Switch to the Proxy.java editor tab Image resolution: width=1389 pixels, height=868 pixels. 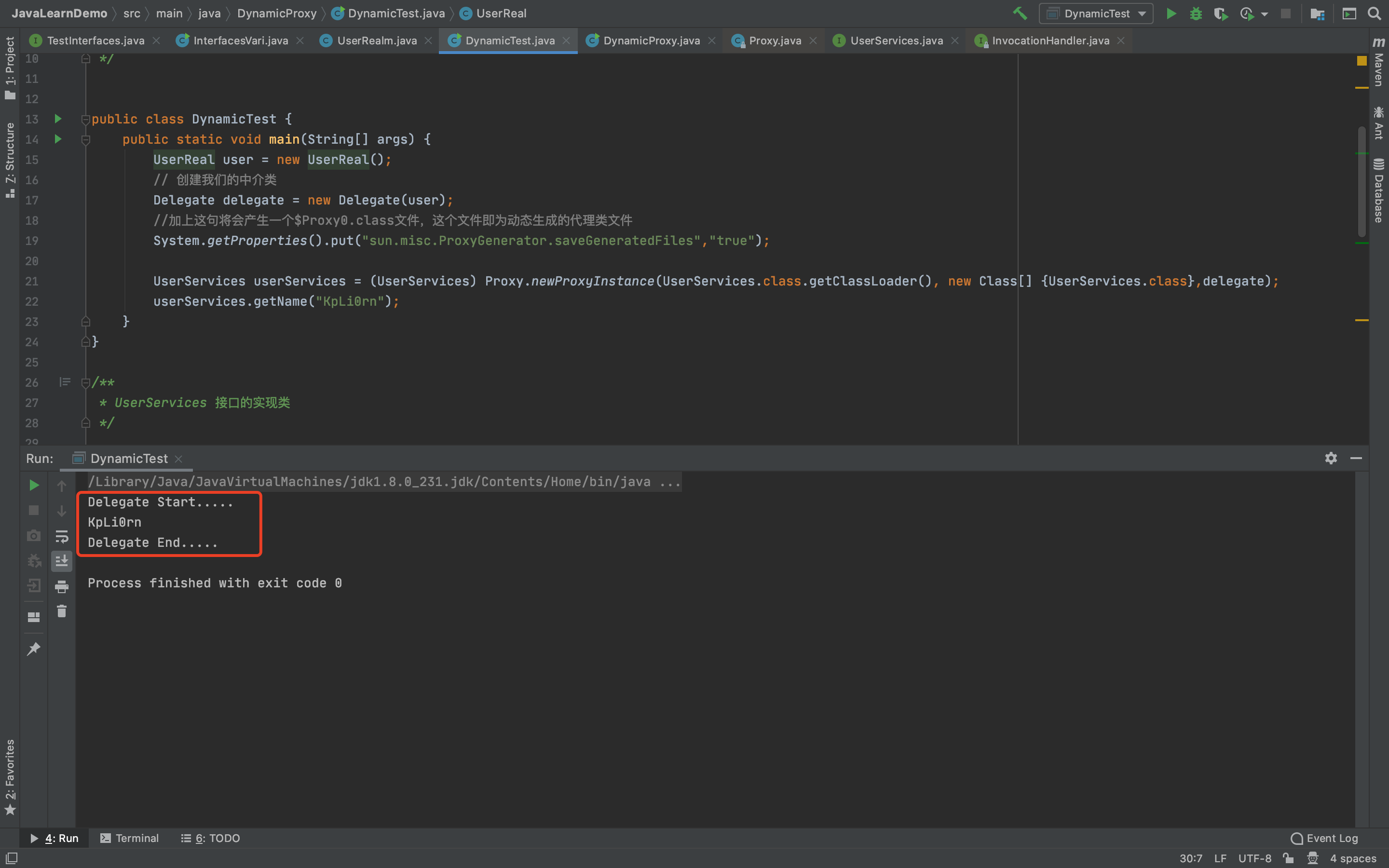click(x=774, y=41)
